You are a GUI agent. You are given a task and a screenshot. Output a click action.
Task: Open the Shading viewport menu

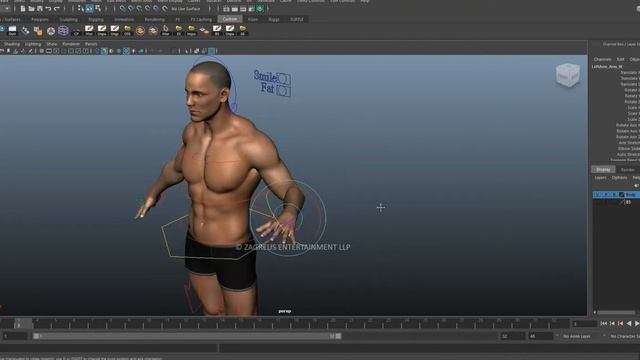(12, 44)
